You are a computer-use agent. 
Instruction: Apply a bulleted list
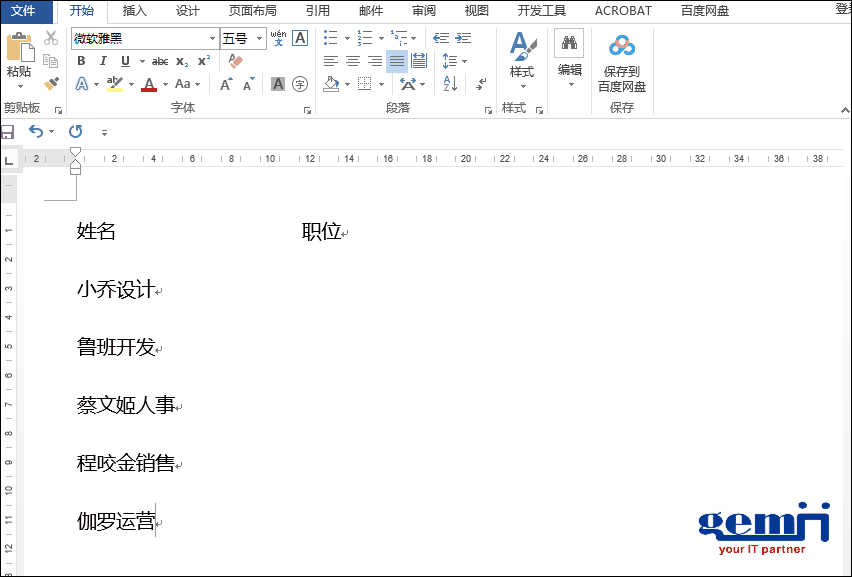pyautogui.click(x=329, y=36)
